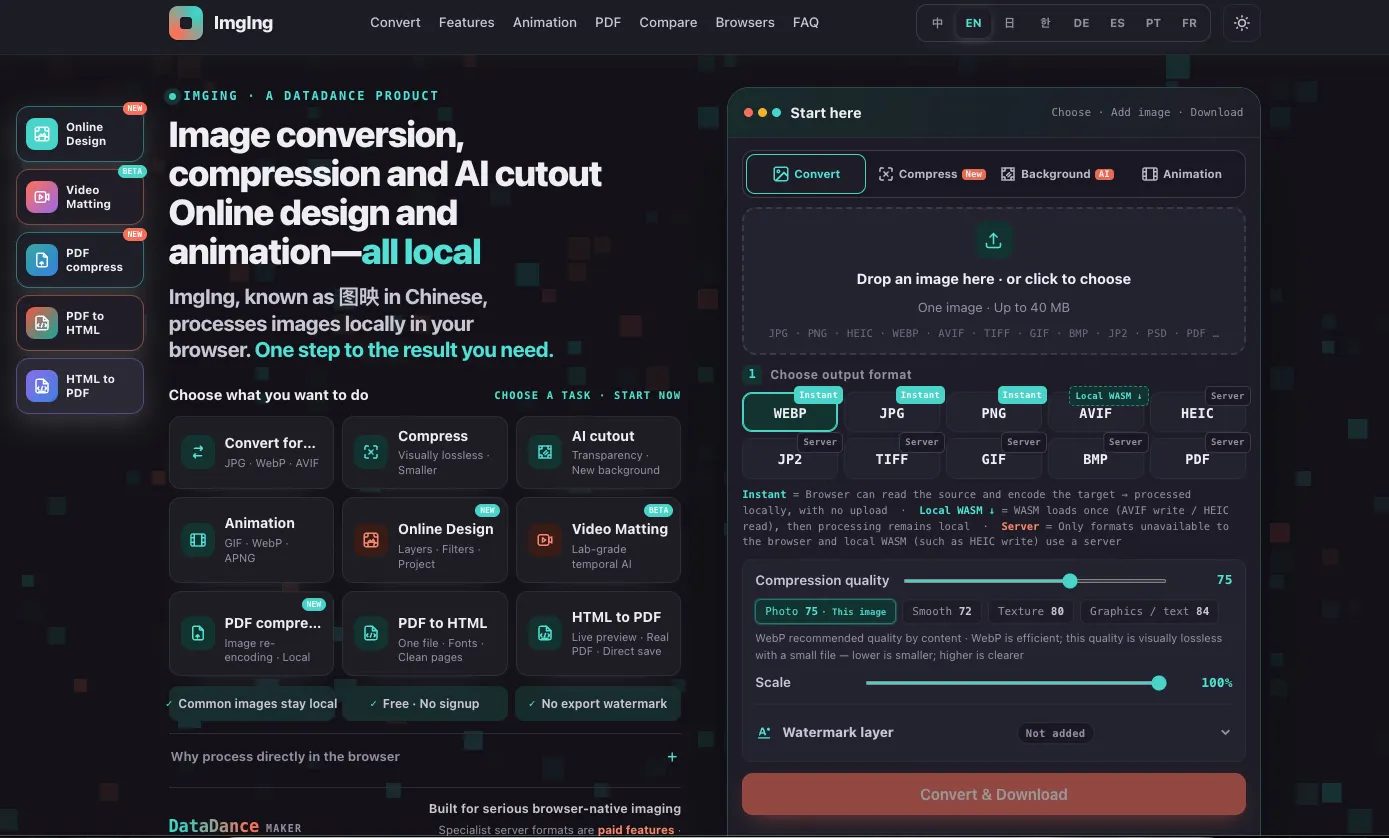This screenshot has height=838, width=1389.
Task: Choose AVIF output format
Action: (1096, 413)
